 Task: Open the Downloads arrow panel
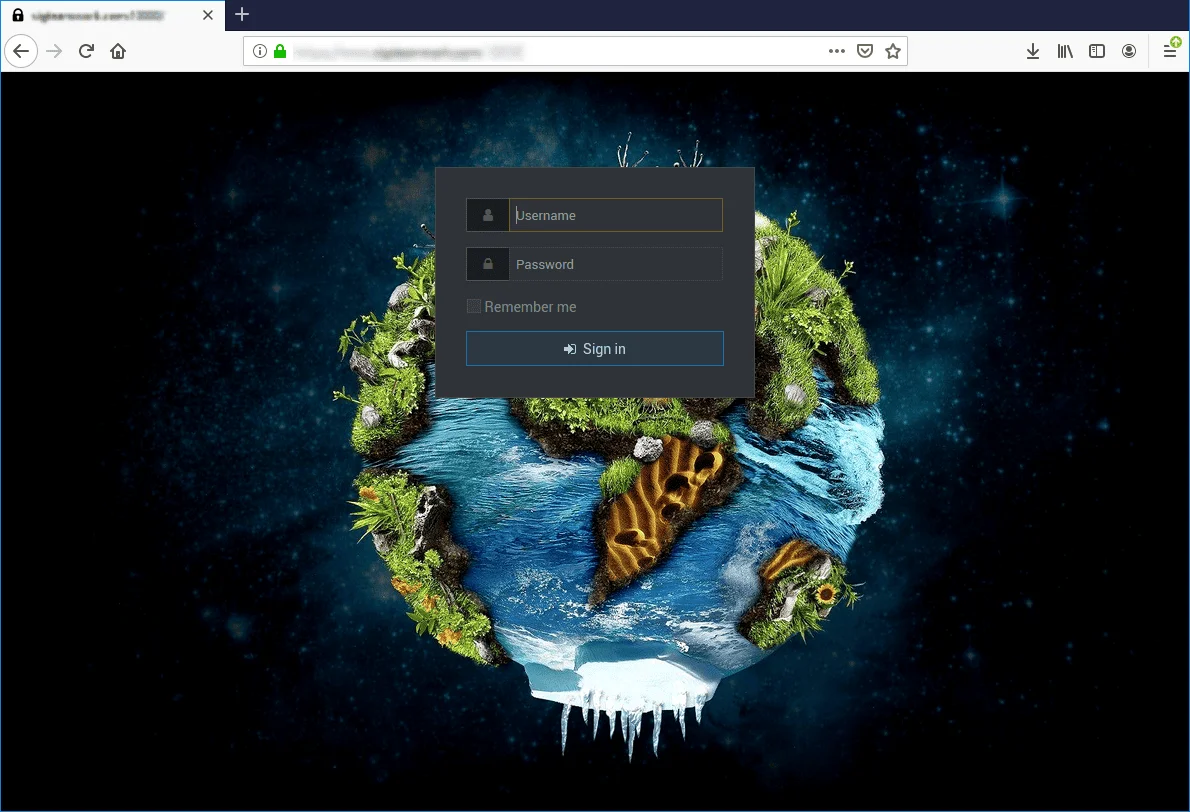(x=1033, y=52)
